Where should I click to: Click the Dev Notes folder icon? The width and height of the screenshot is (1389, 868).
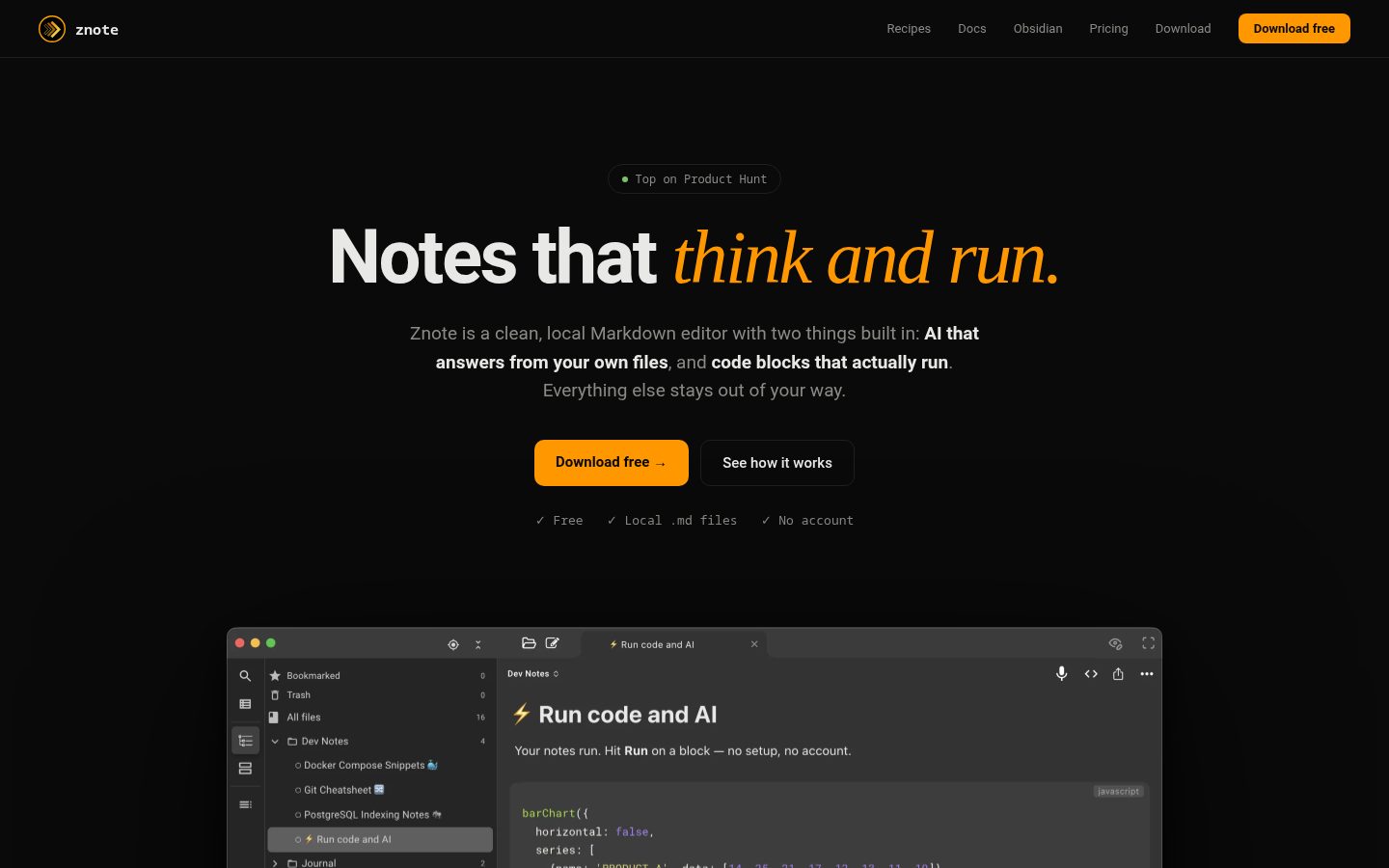(x=292, y=742)
